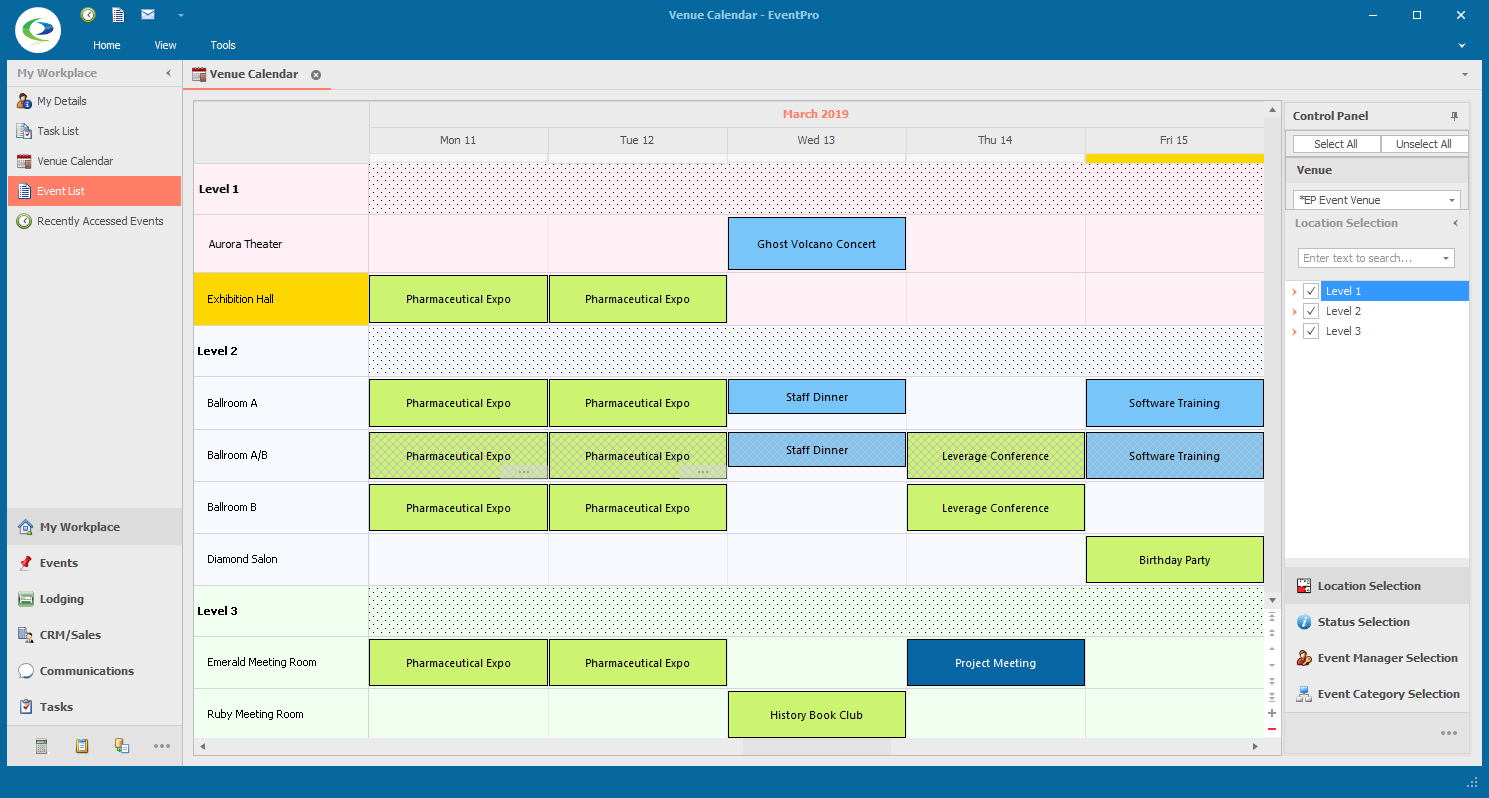Click the Fri 15 day column header

tap(1174, 140)
